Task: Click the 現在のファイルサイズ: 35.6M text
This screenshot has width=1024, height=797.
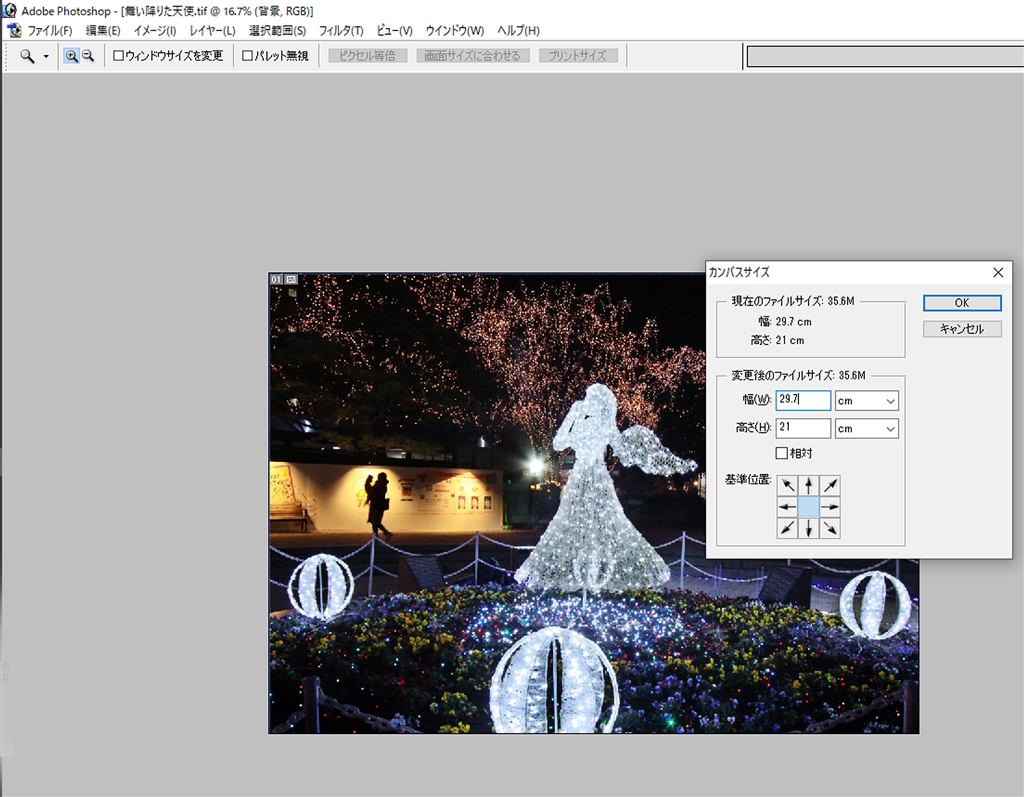Action: (x=793, y=301)
